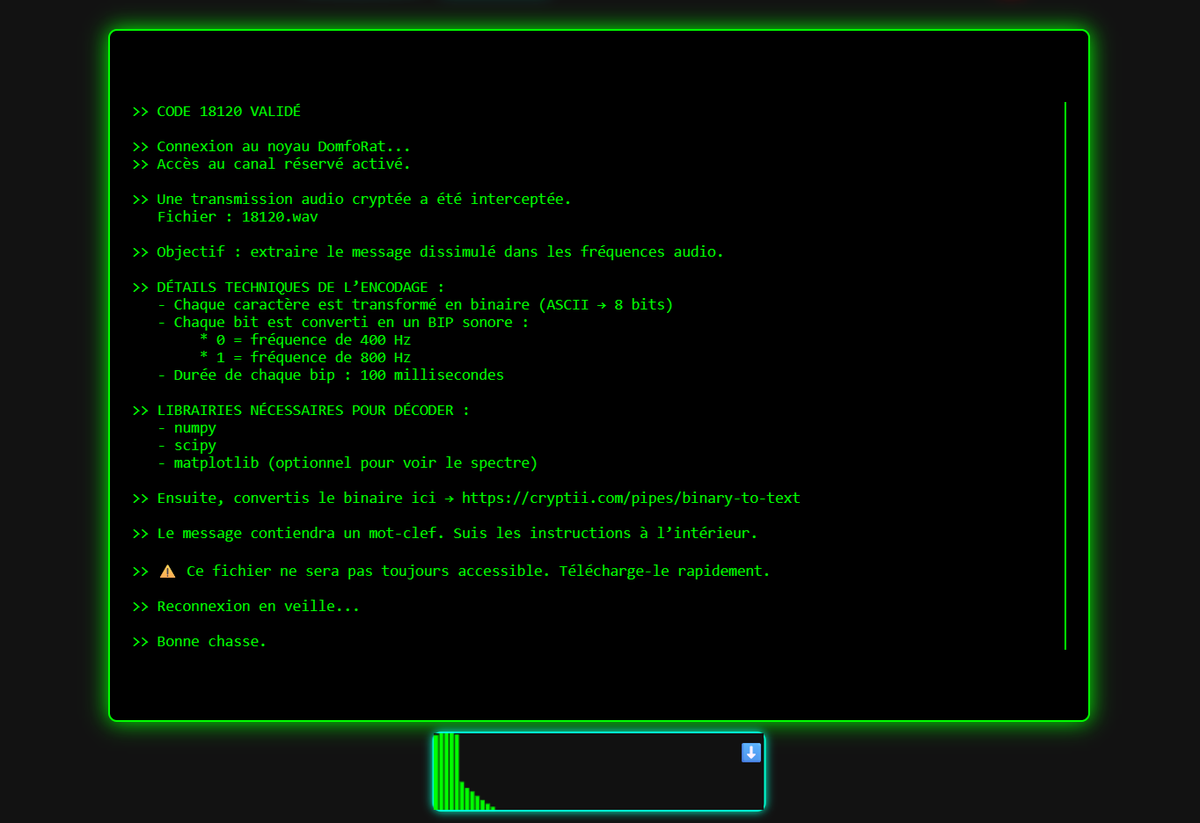Click the "matplotlib (optionnel...)" entry
The width and height of the screenshot is (1200, 823).
[348, 463]
